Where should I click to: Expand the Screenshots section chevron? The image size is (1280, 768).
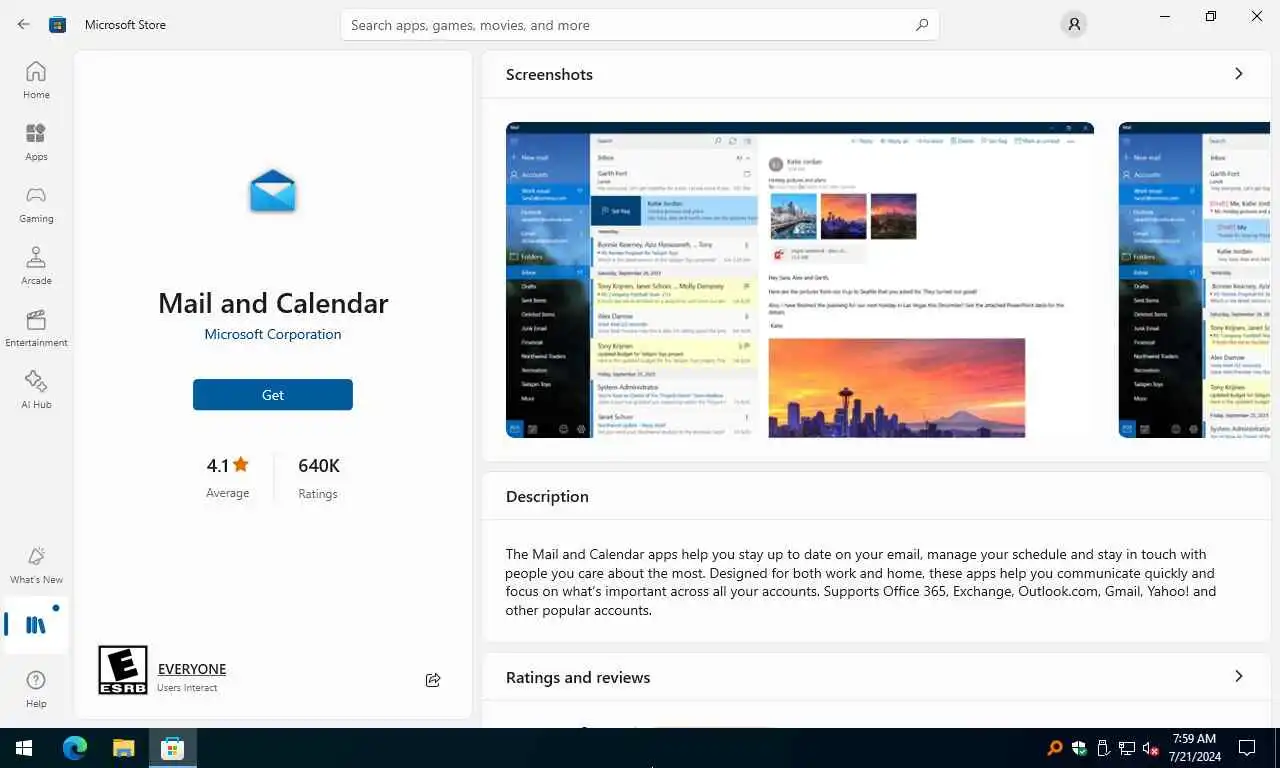point(1238,74)
